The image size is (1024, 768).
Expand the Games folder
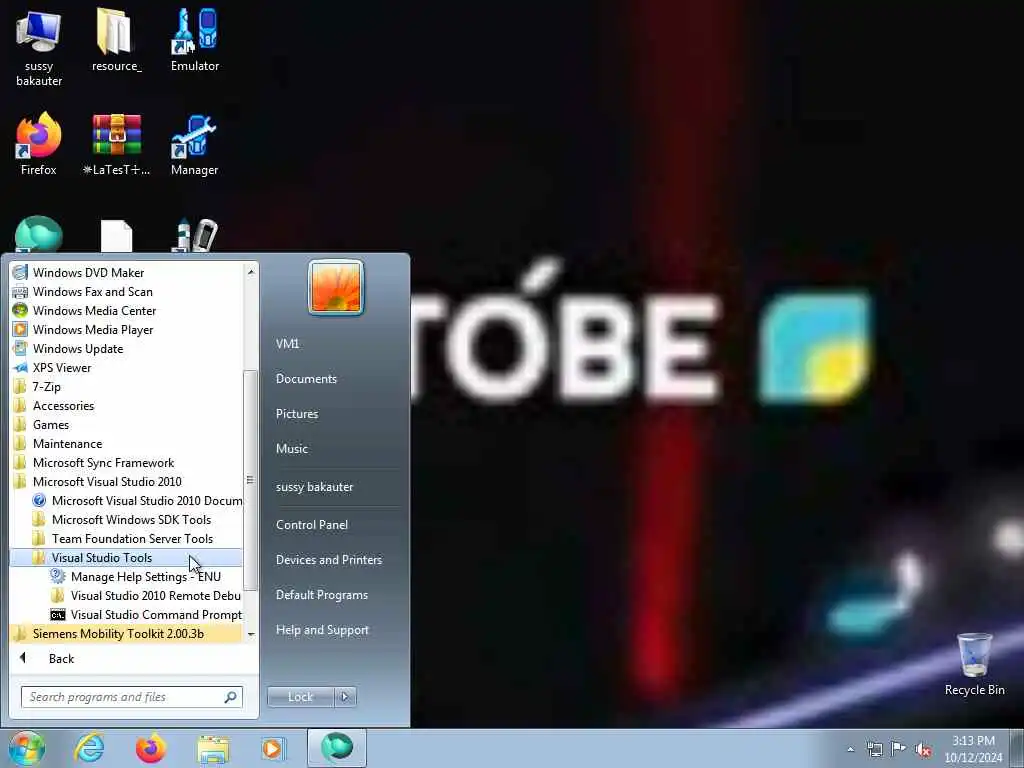[127, 424]
